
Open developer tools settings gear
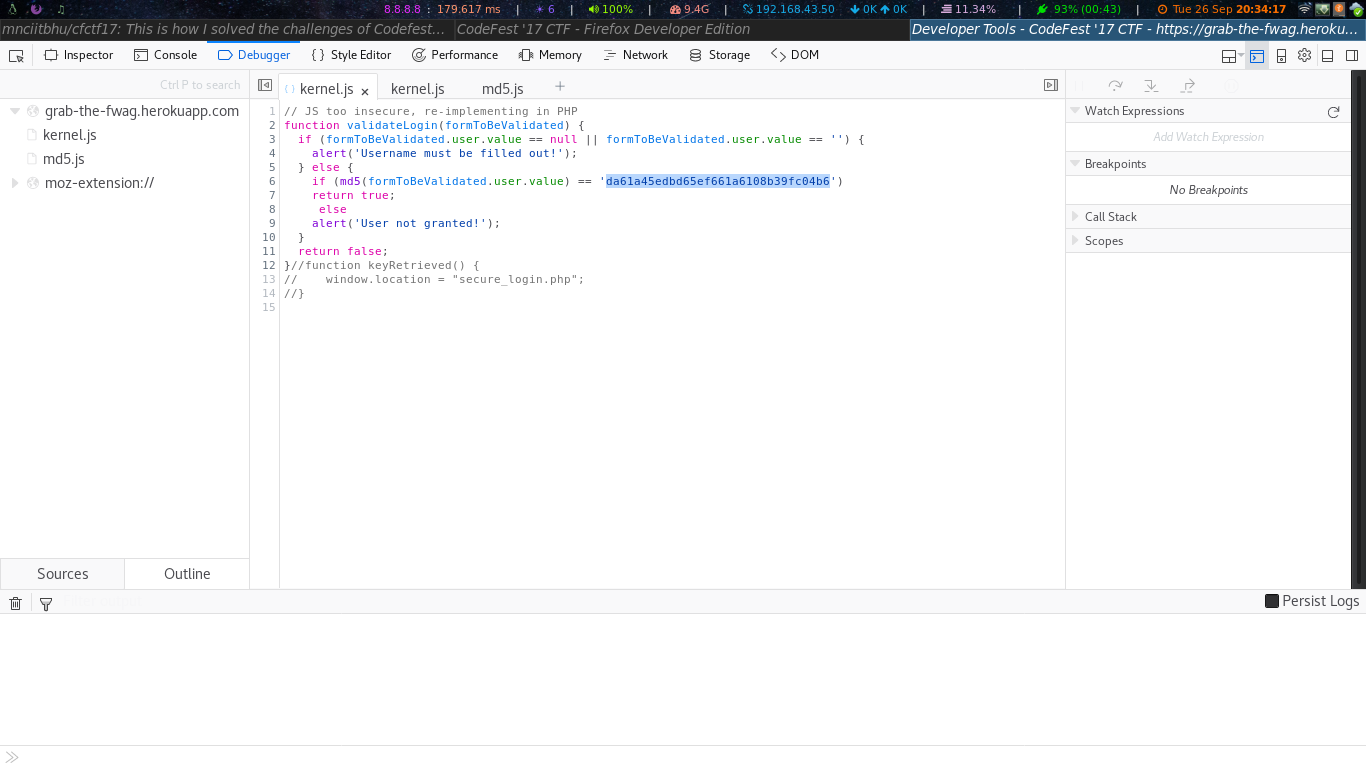pyautogui.click(x=1304, y=55)
